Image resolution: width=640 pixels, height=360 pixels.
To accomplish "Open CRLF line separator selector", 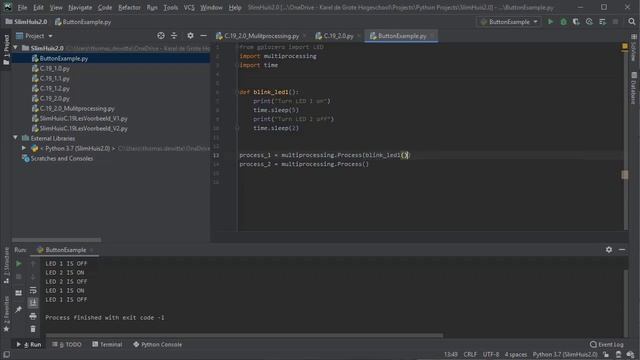I will click(x=470, y=354).
